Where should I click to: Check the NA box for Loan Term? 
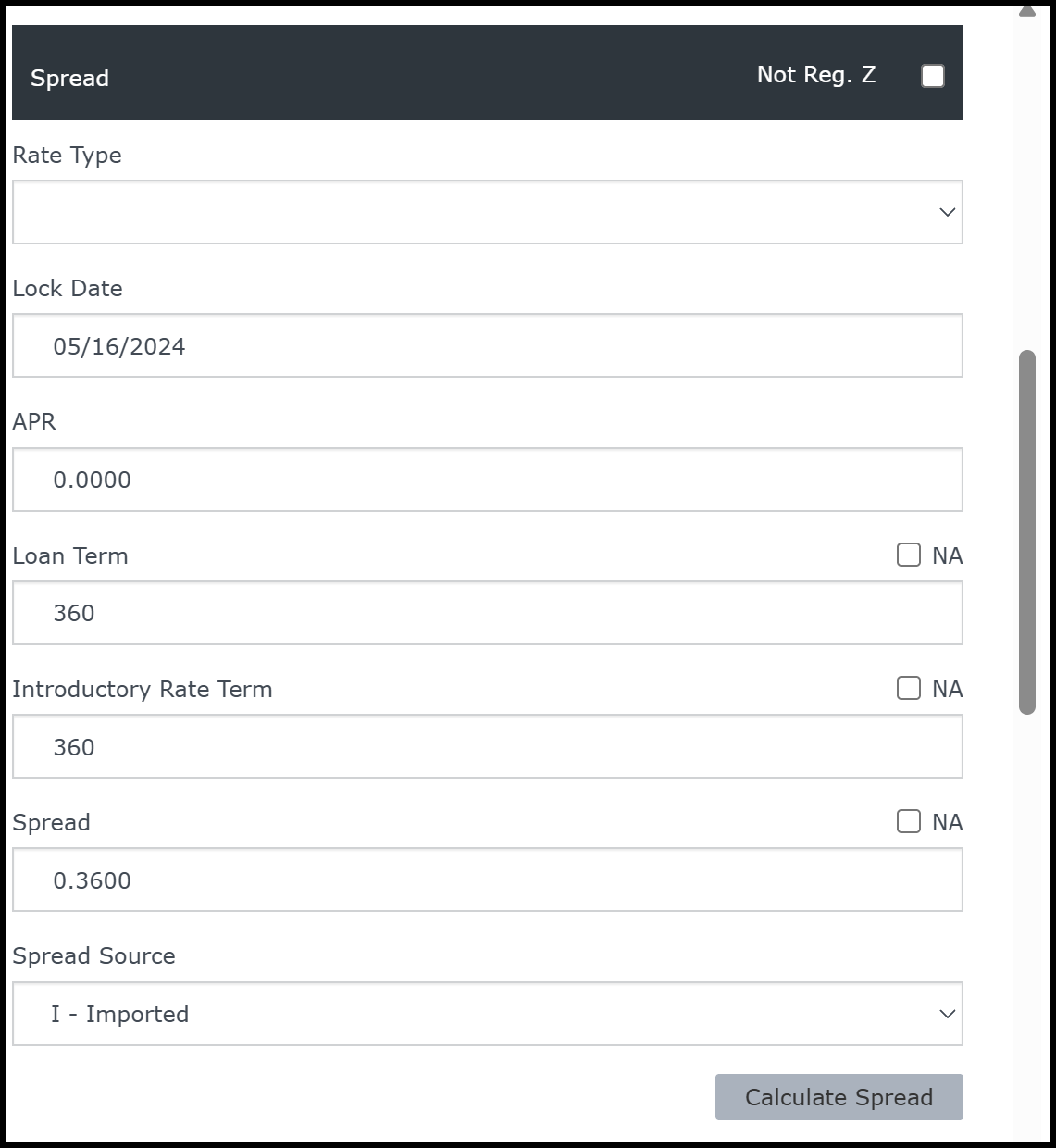[x=909, y=555]
